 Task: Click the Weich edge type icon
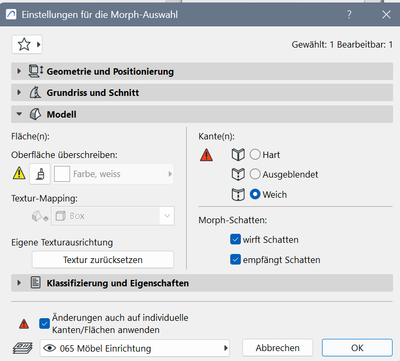click(238, 194)
